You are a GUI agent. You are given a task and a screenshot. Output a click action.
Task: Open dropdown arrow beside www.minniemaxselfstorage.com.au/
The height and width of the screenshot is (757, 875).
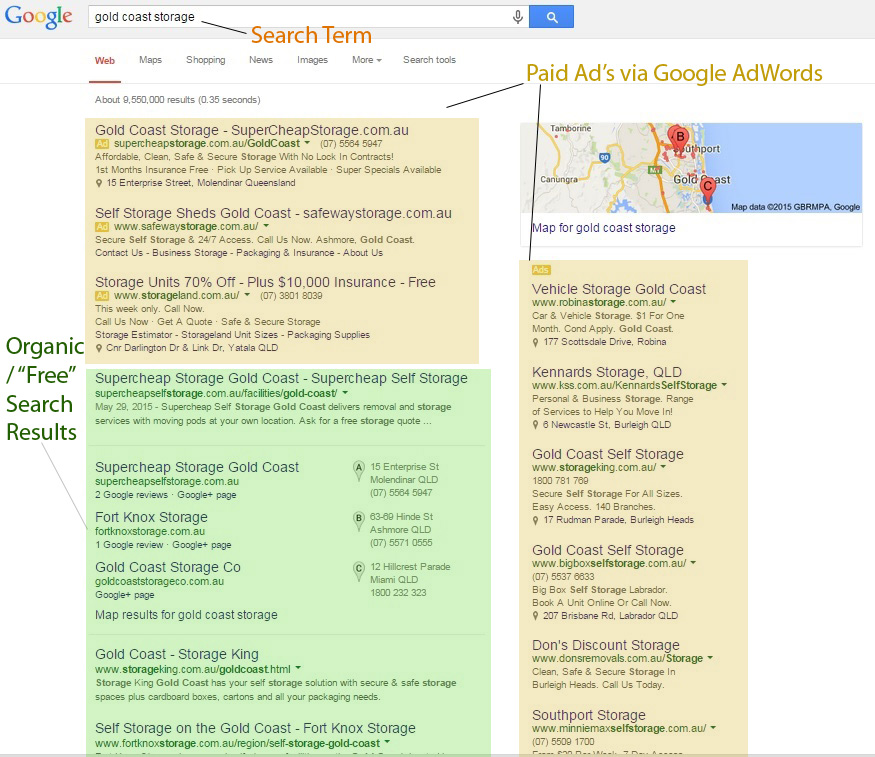coord(713,728)
